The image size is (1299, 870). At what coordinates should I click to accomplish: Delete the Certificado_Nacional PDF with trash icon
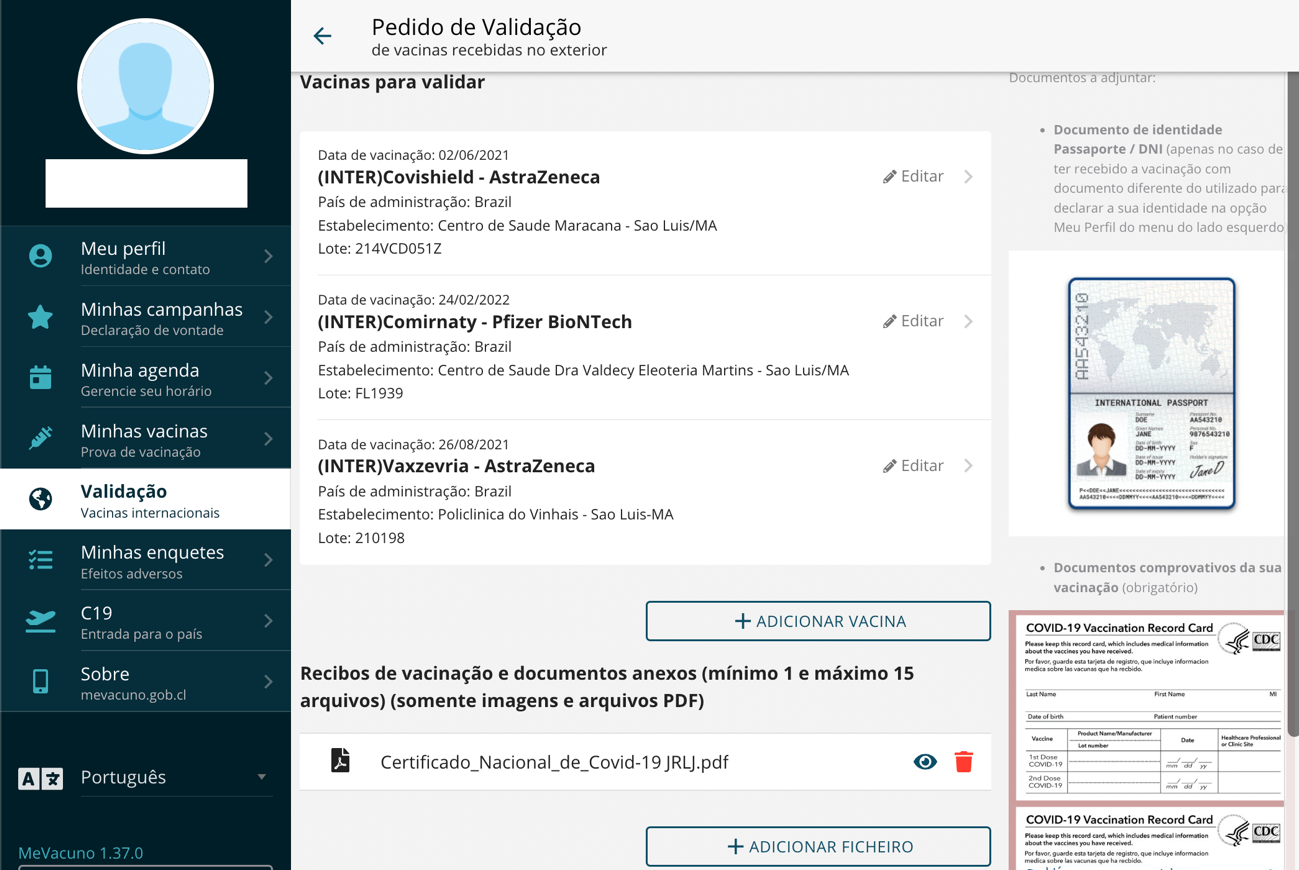coord(964,762)
